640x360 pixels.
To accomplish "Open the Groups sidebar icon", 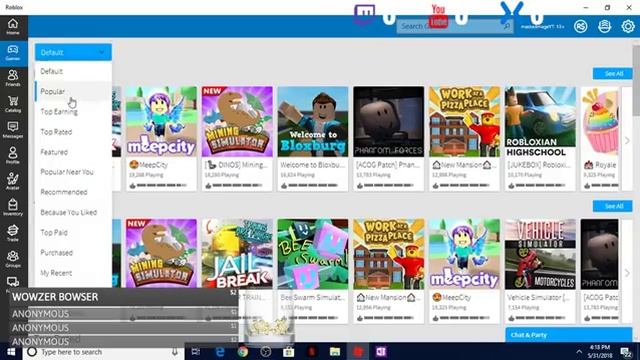I will (13, 259).
